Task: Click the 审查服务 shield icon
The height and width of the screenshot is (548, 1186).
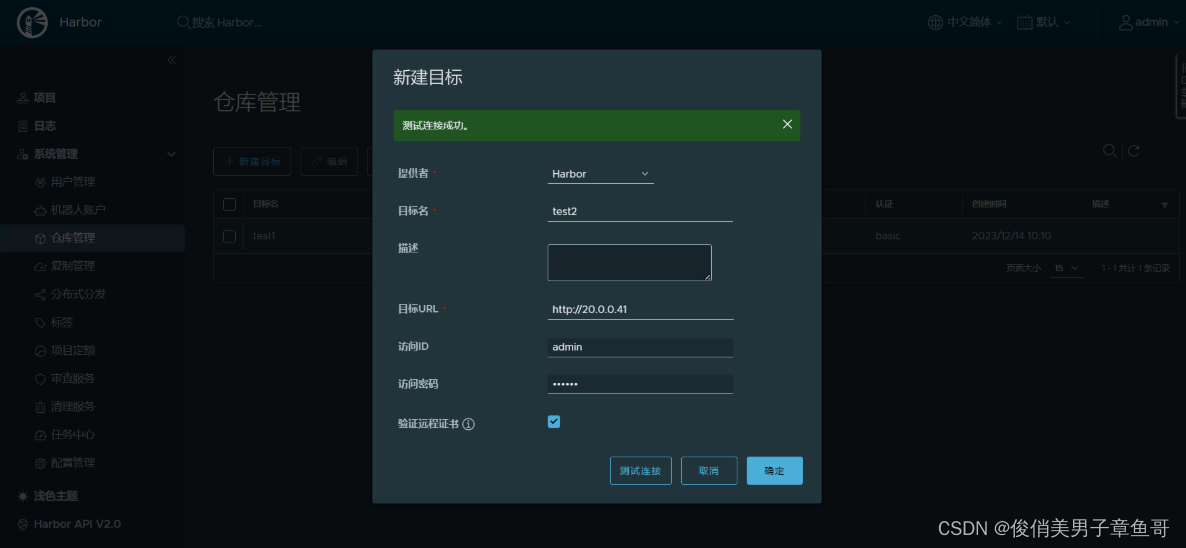Action: click(40, 379)
